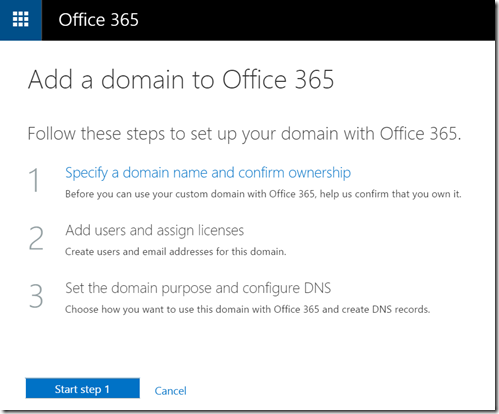Open 'Specify a domain name and confirm ownership' link
Viewport: 499px width, 414px height.
[208, 173]
